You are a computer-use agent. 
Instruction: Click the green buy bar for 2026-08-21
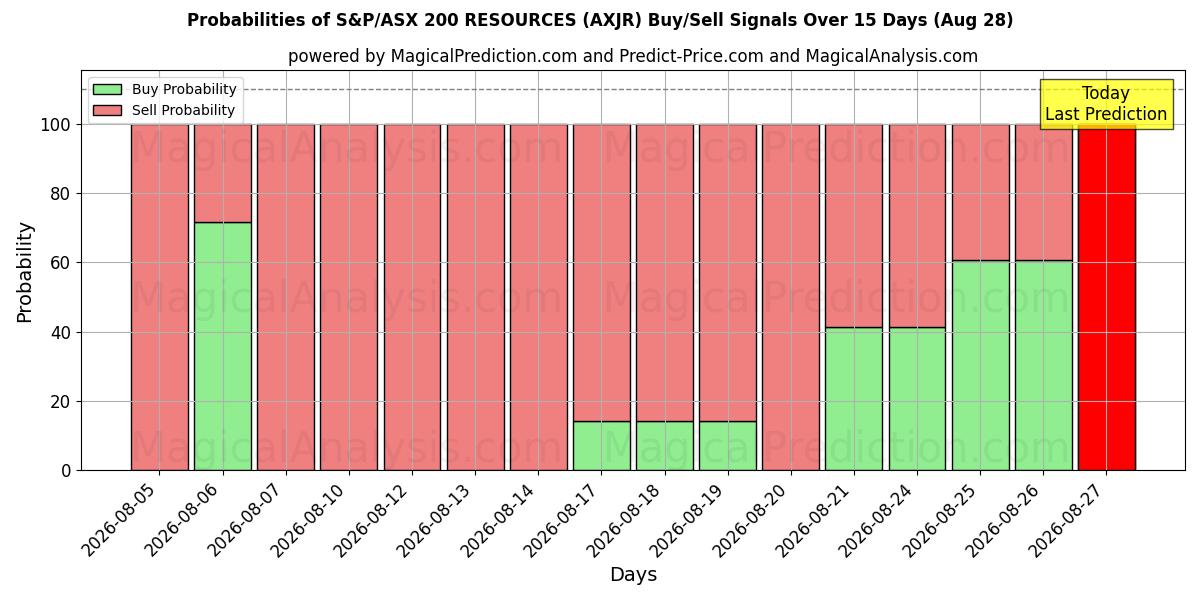coord(854,399)
